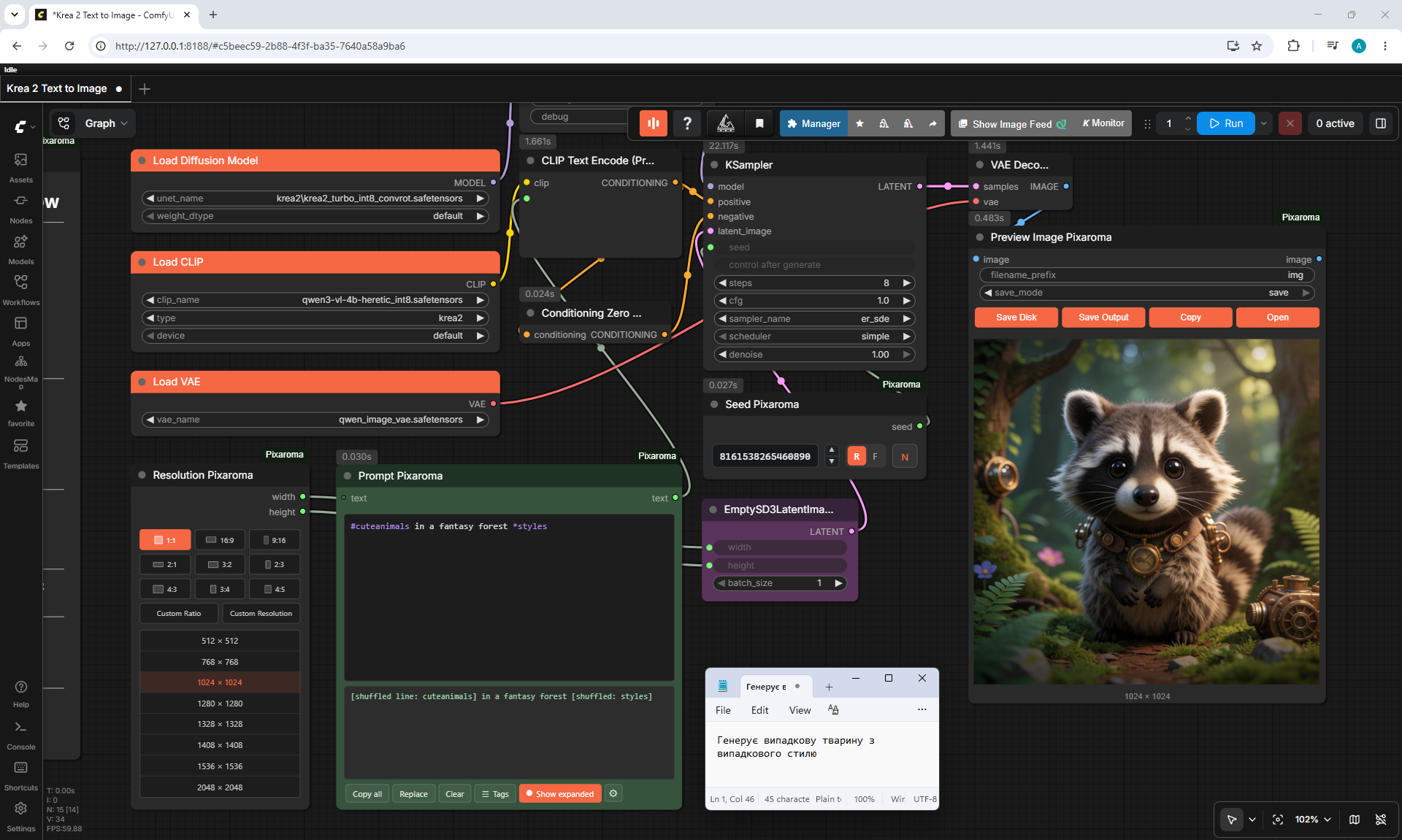Click Save Disk in Preview Image Pixaroma
Screen dimensions: 1402x840
[x=1016, y=317]
